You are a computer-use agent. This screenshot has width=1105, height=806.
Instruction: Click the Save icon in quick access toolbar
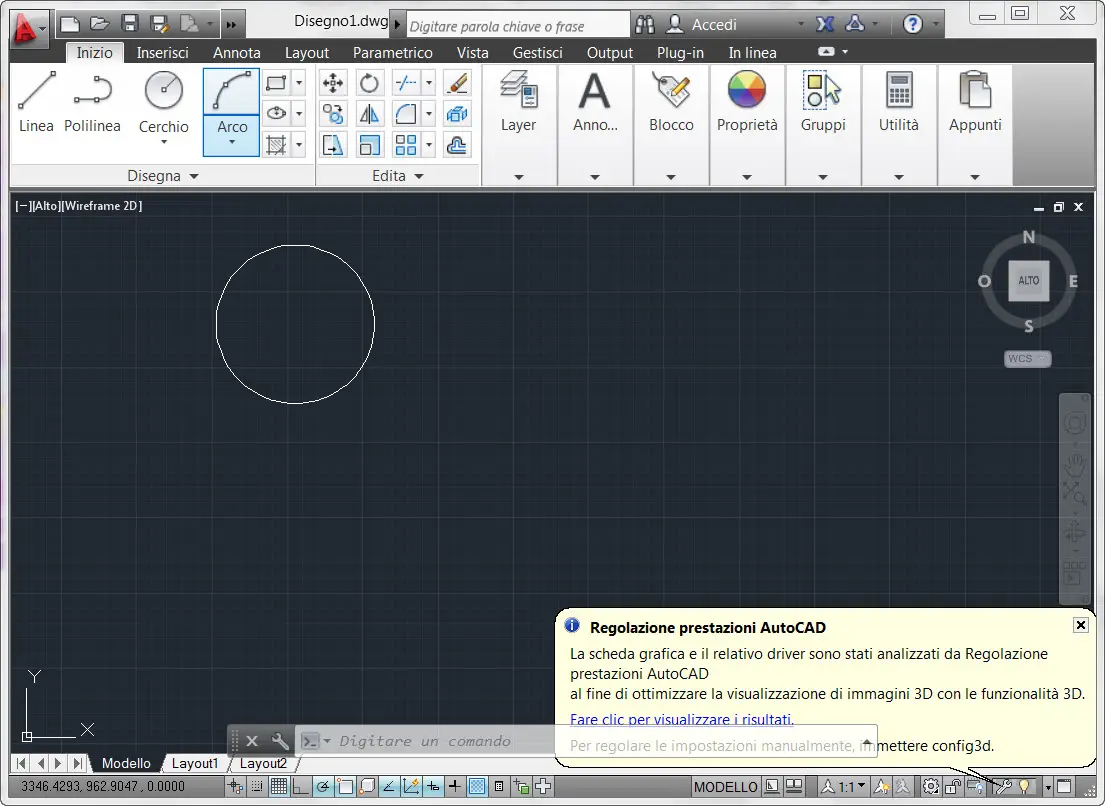click(x=130, y=24)
